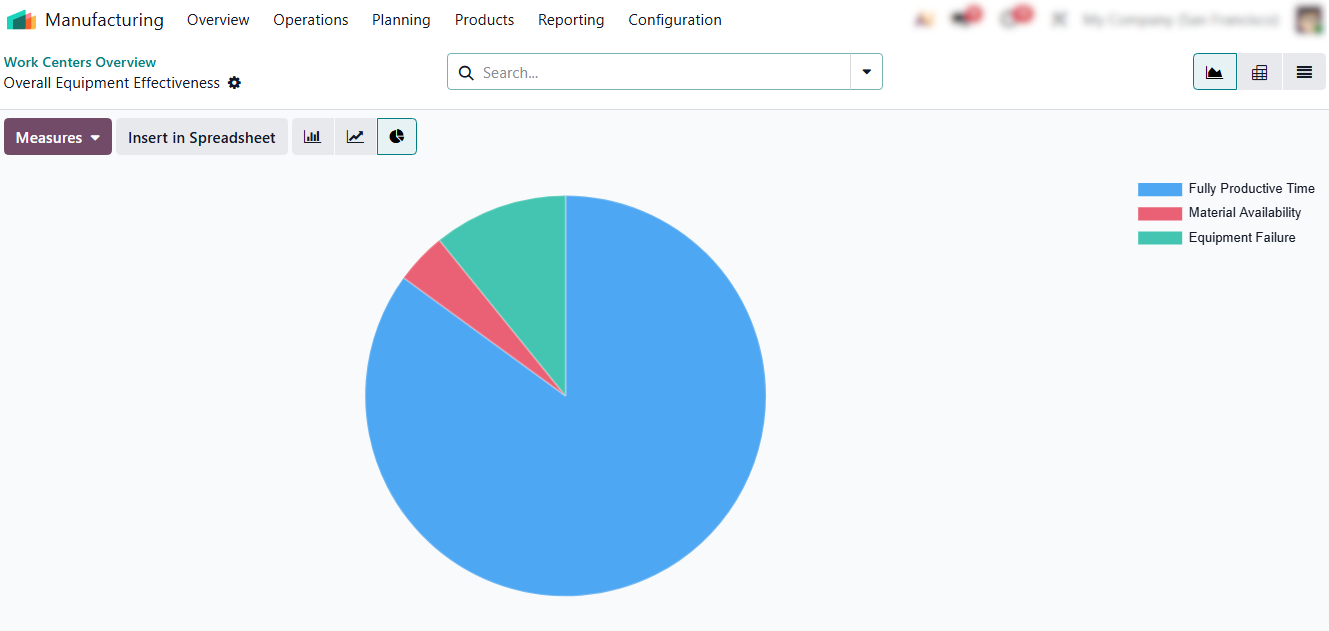Open the Configuration menu
This screenshot has height=631, width=1329.
(x=675, y=20)
